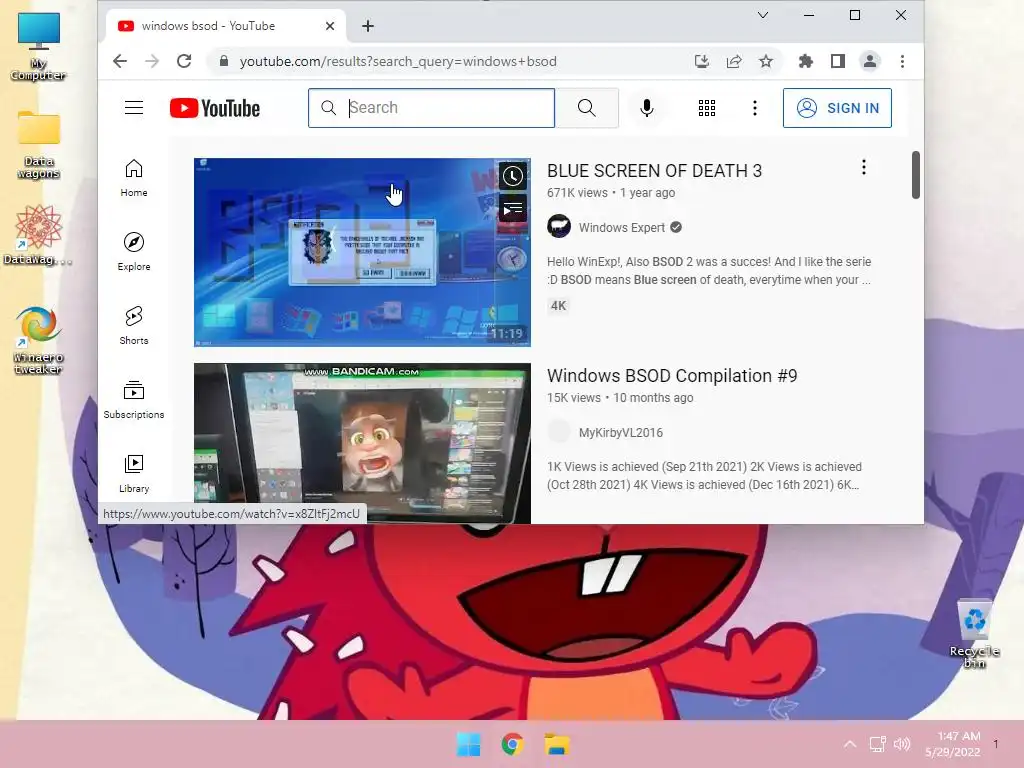Select the DataWag shortcut on desktop

pos(39,234)
